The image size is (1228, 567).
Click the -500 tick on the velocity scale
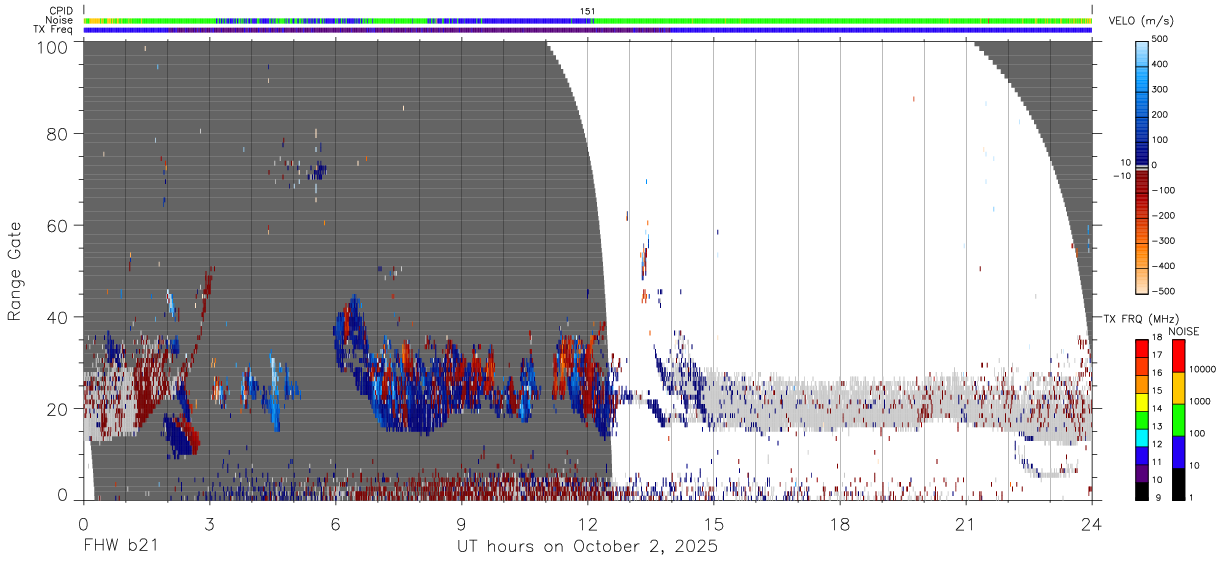pyautogui.click(x=1164, y=291)
